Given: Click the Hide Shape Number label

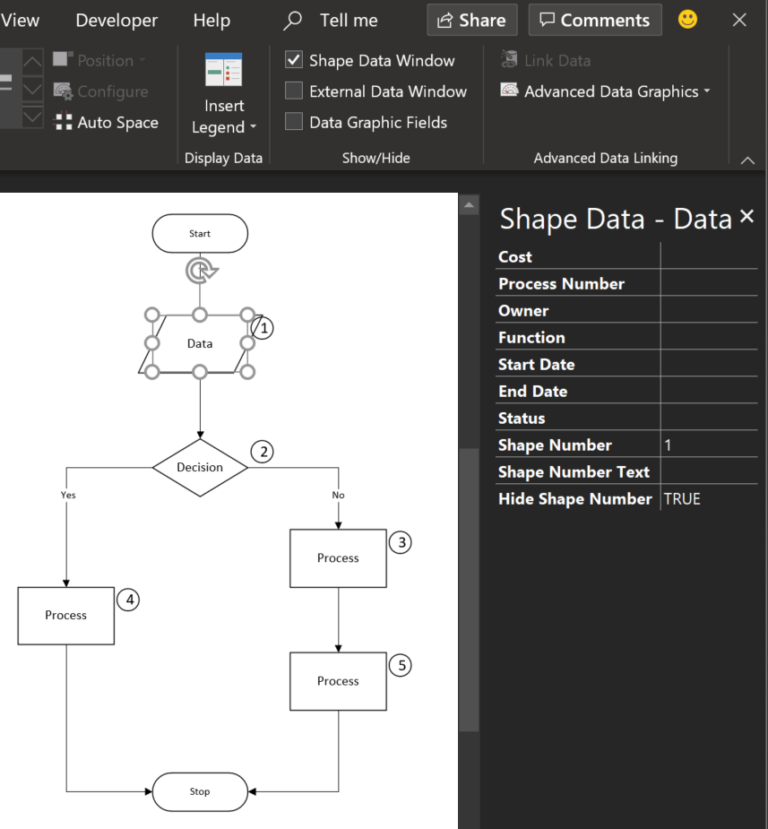Looking at the screenshot, I should click(x=575, y=499).
